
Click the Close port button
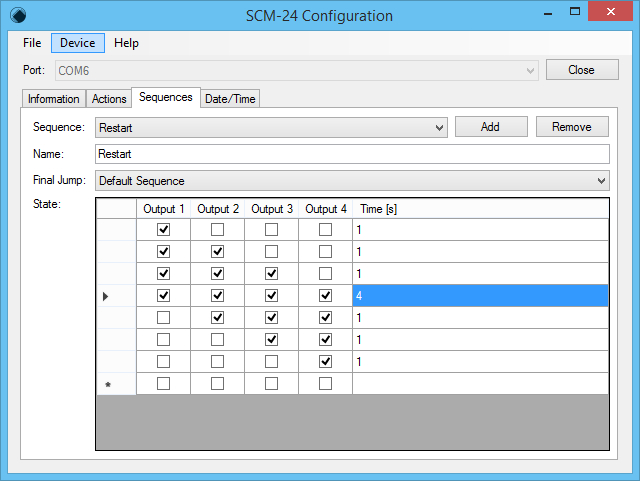point(582,70)
